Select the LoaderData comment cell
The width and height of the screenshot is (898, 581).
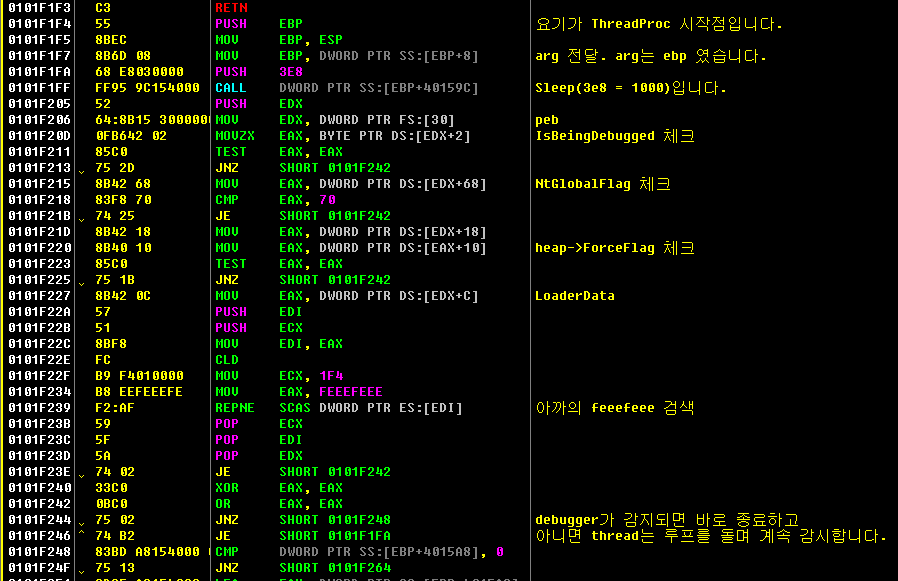pos(574,296)
